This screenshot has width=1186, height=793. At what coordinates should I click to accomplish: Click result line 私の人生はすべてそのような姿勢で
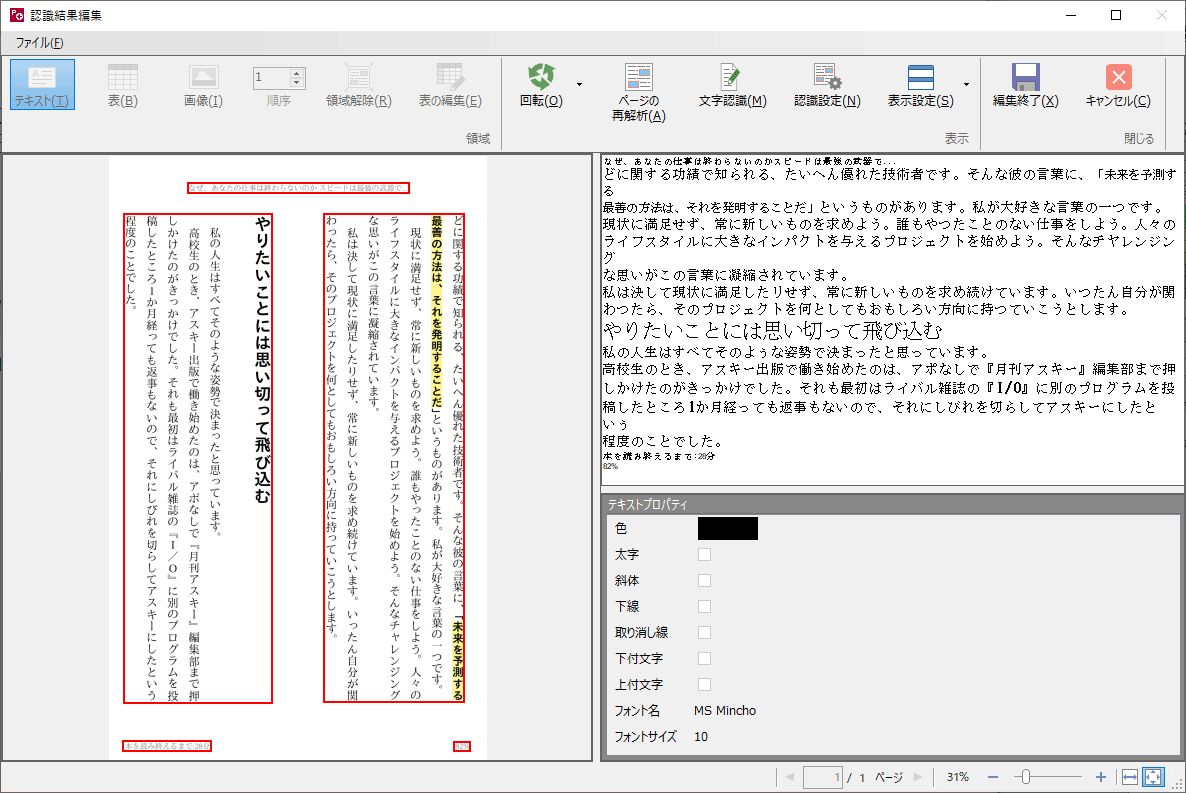(x=796, y=352)
